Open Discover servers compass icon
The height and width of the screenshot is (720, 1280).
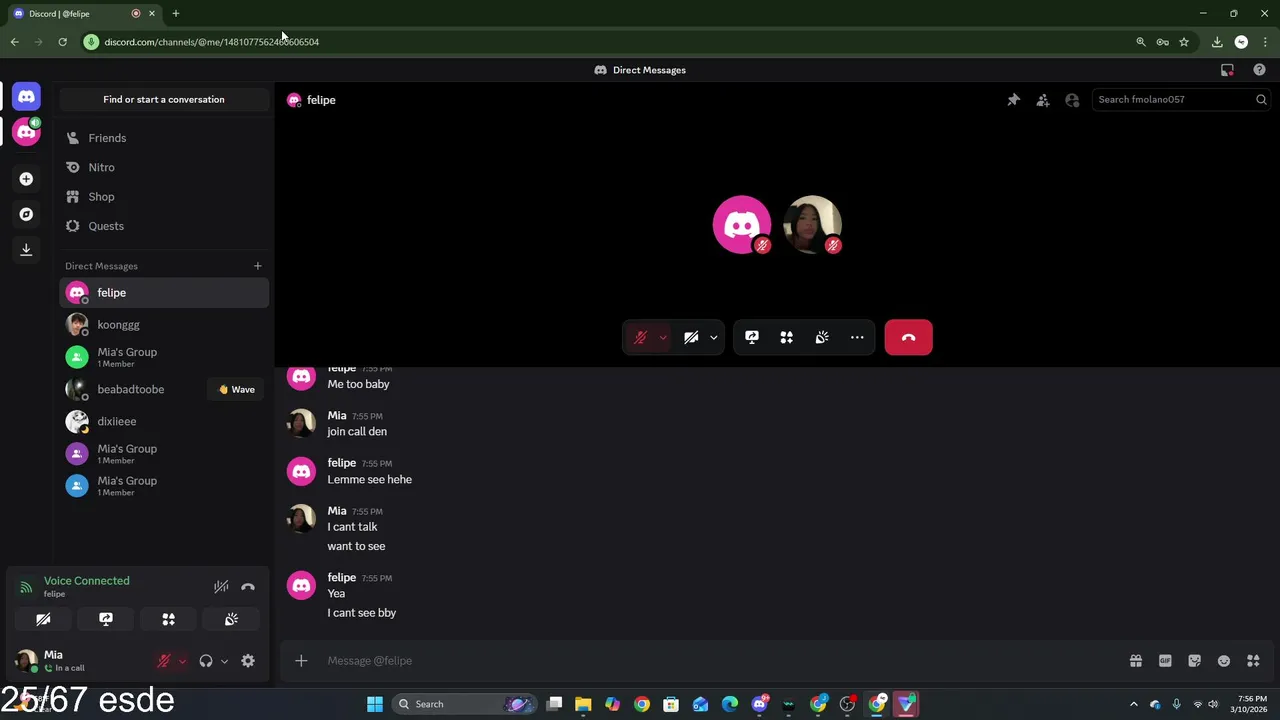point(26,214)
